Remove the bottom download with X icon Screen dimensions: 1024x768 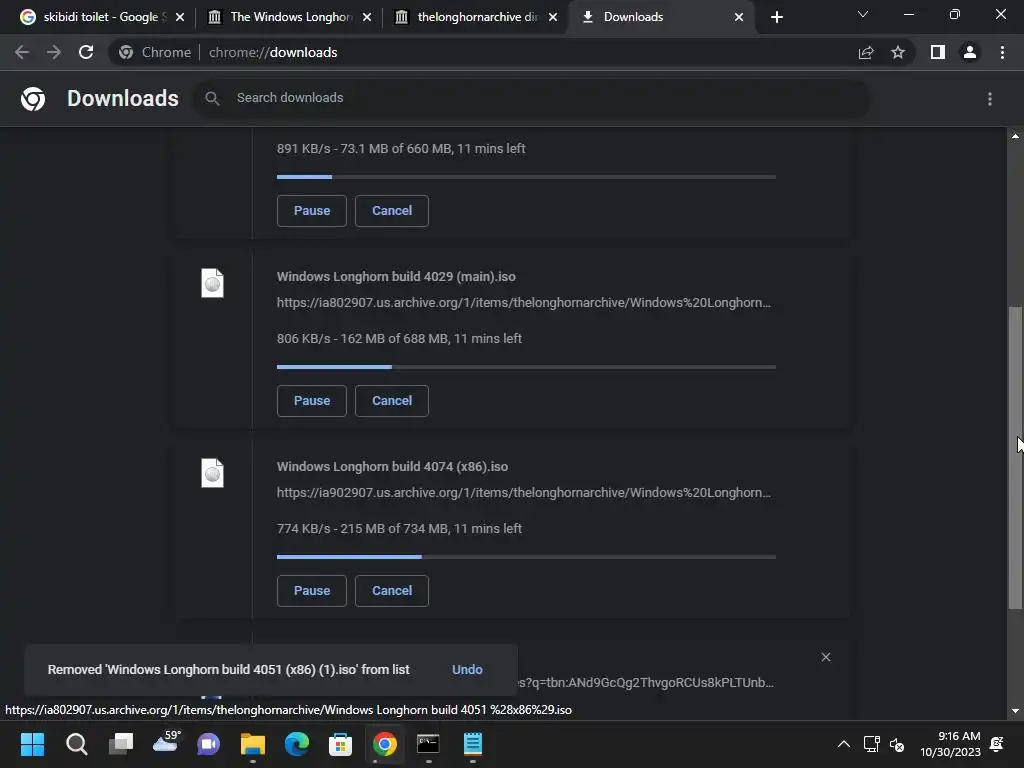pyautogui.click(x=825, y=657)
